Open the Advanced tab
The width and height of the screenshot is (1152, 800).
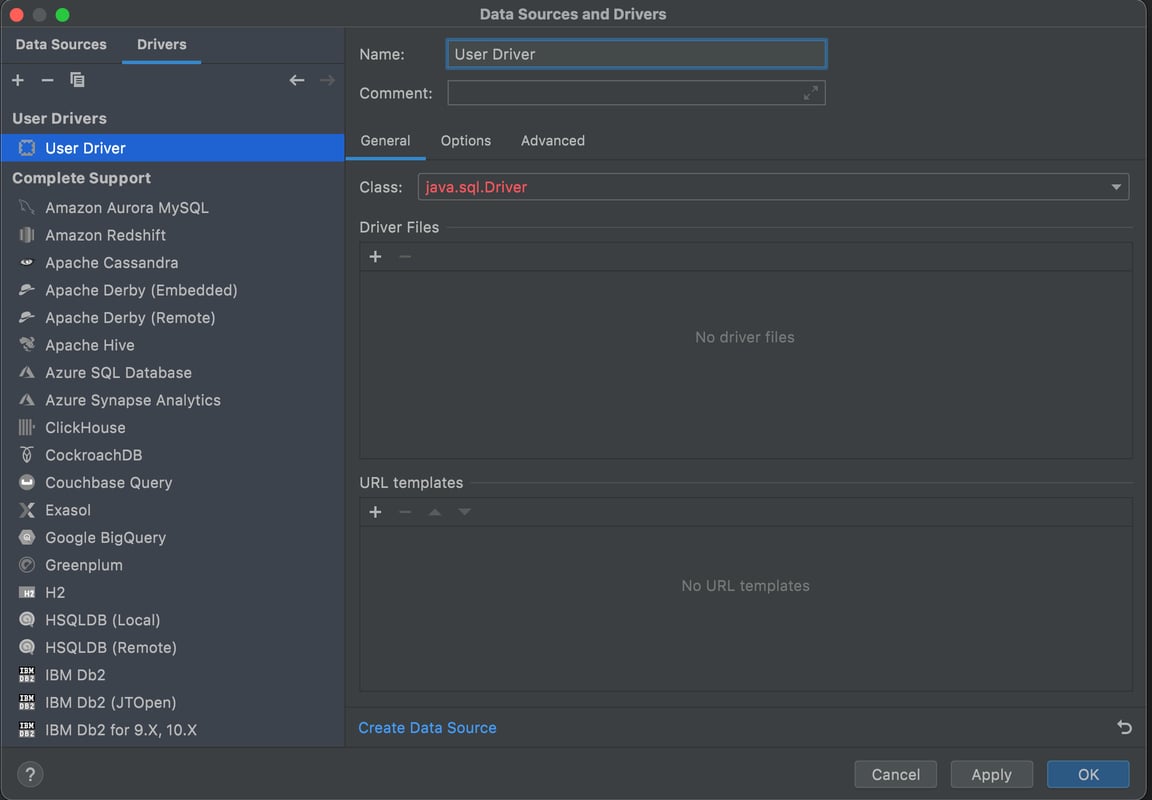tap(553, 141)
